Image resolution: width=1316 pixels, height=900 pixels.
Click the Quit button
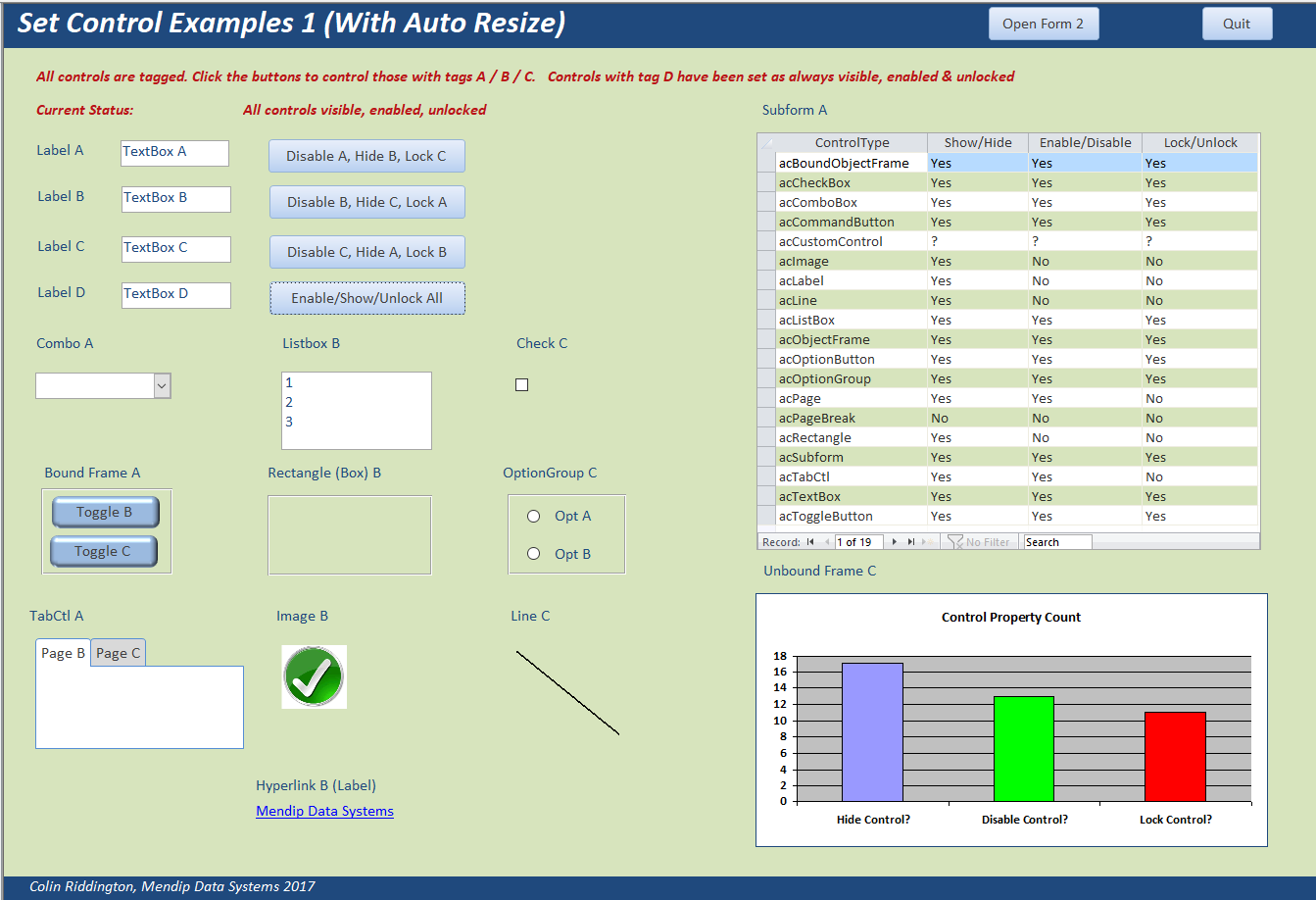tap(1237, 25)
